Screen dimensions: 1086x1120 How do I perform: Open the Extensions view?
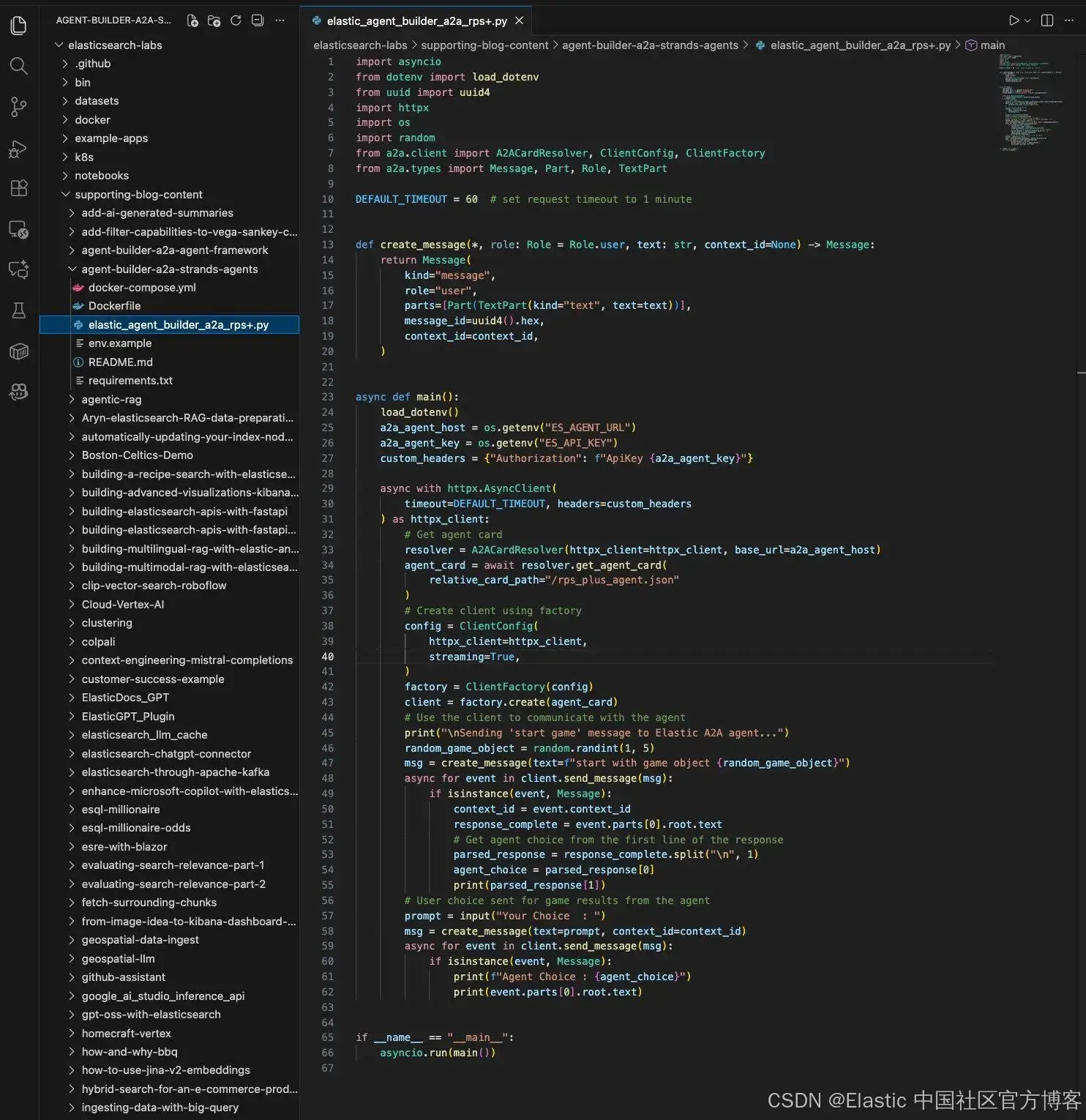(19, 188)
